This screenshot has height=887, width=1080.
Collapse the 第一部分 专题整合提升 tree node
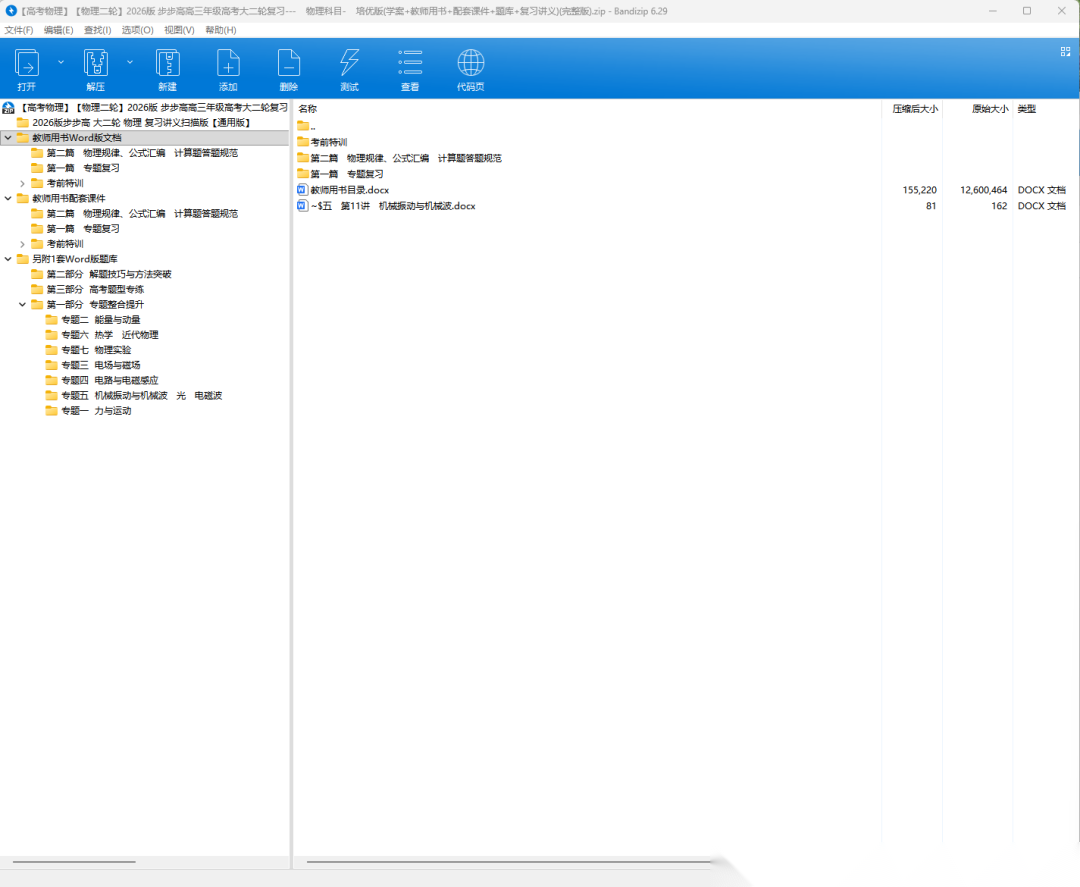click(x=22, y=304)
